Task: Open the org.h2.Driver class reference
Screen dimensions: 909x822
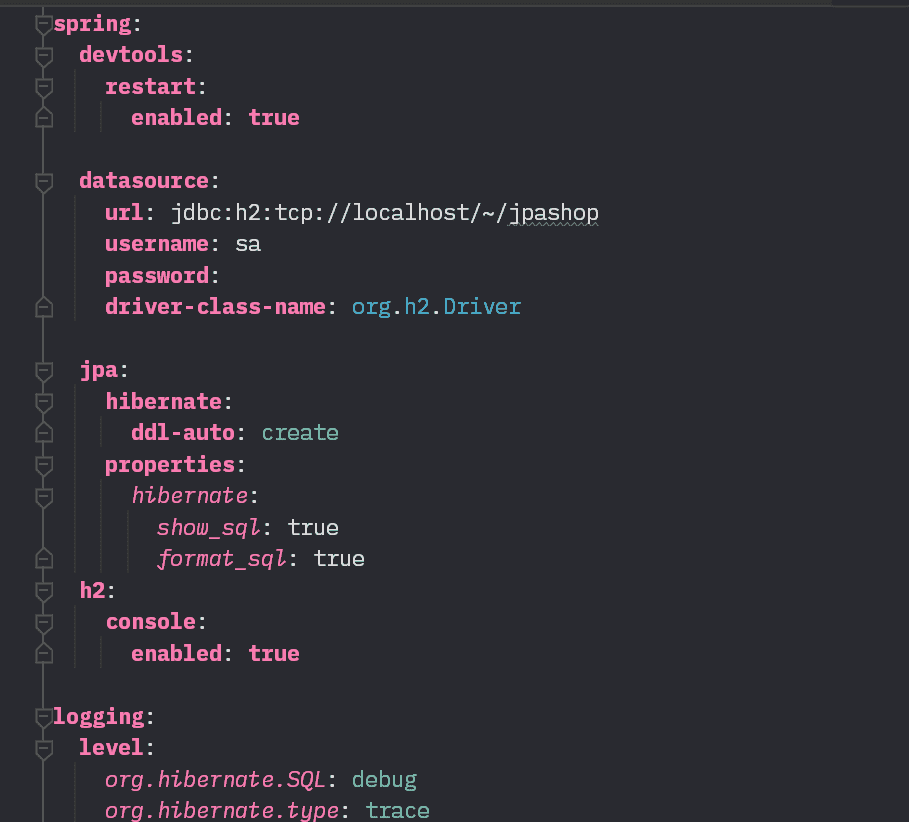Action: [436, 307]
